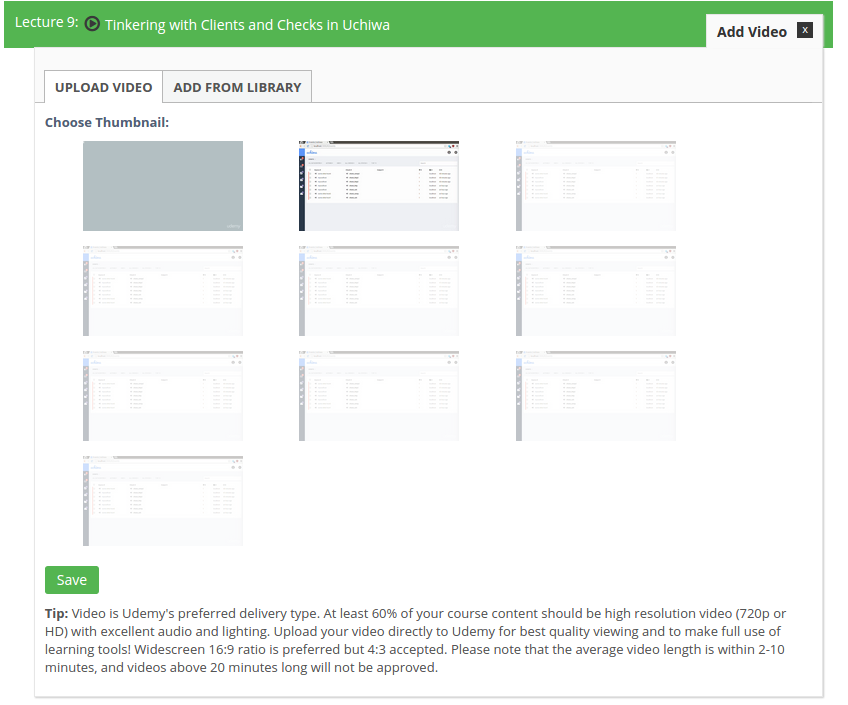Open the Add From Library tab

click(237, 87)
